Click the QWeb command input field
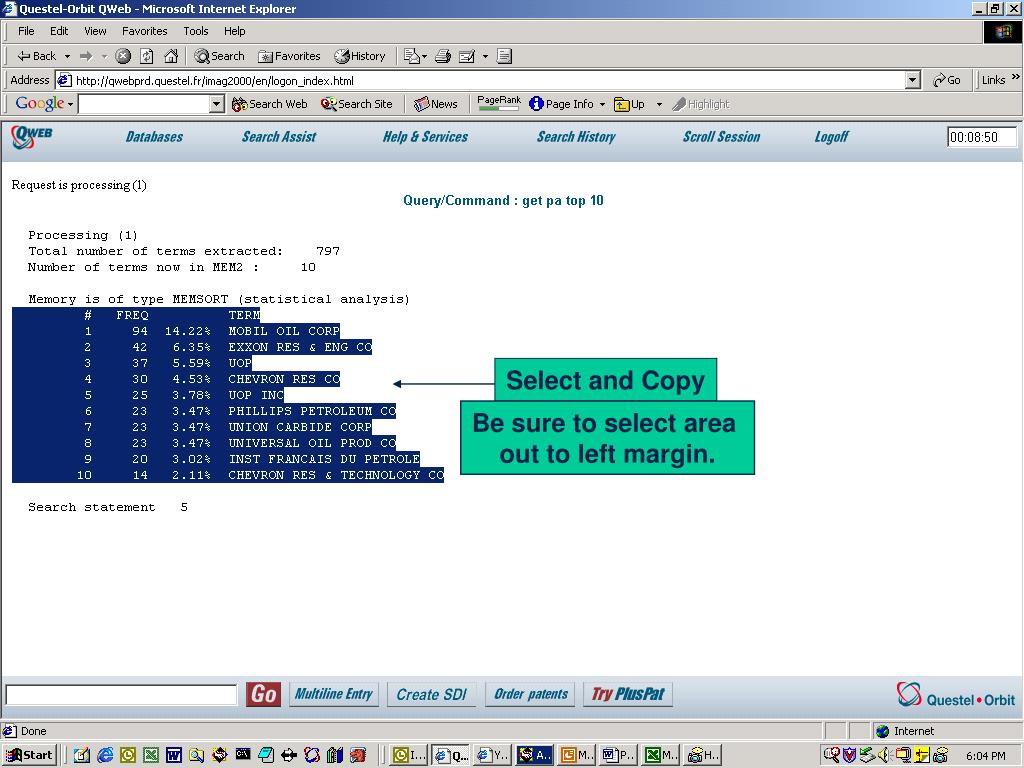 [121, 694]
